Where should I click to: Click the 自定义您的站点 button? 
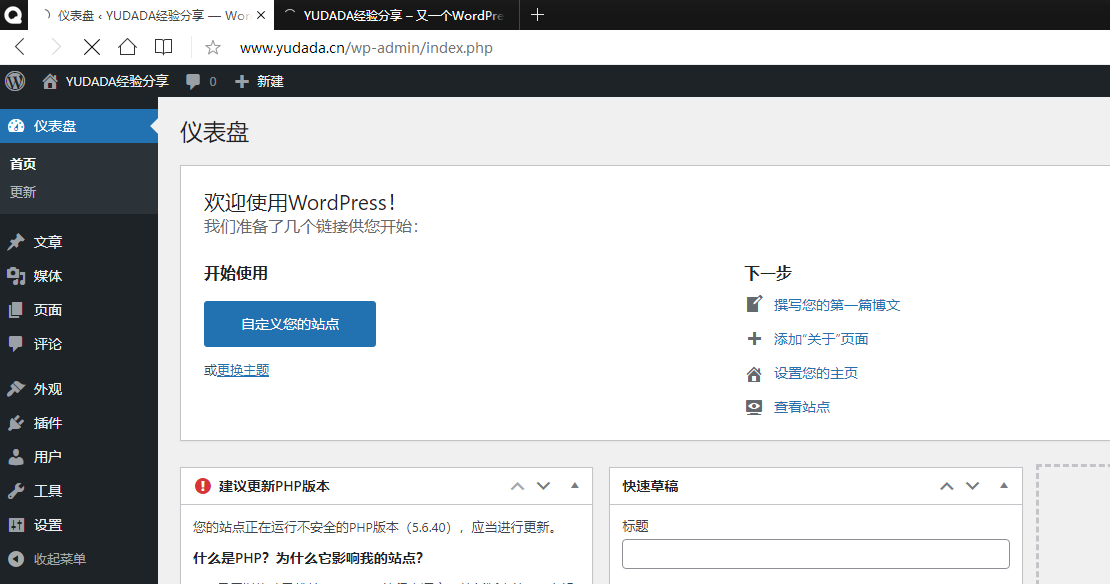click(x=290, y=324)
